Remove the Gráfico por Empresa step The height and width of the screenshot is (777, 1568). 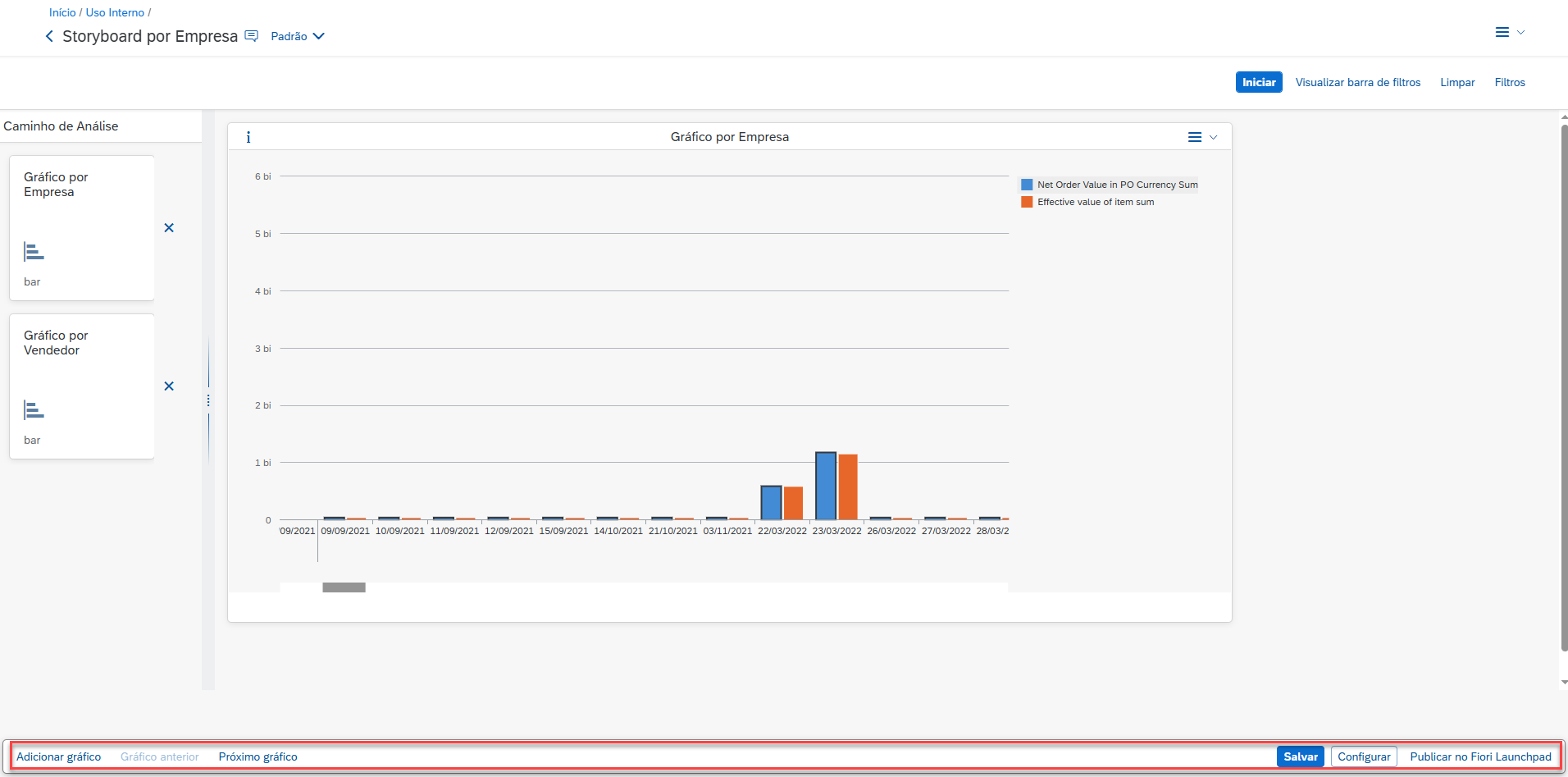click(x=169, y=228)
